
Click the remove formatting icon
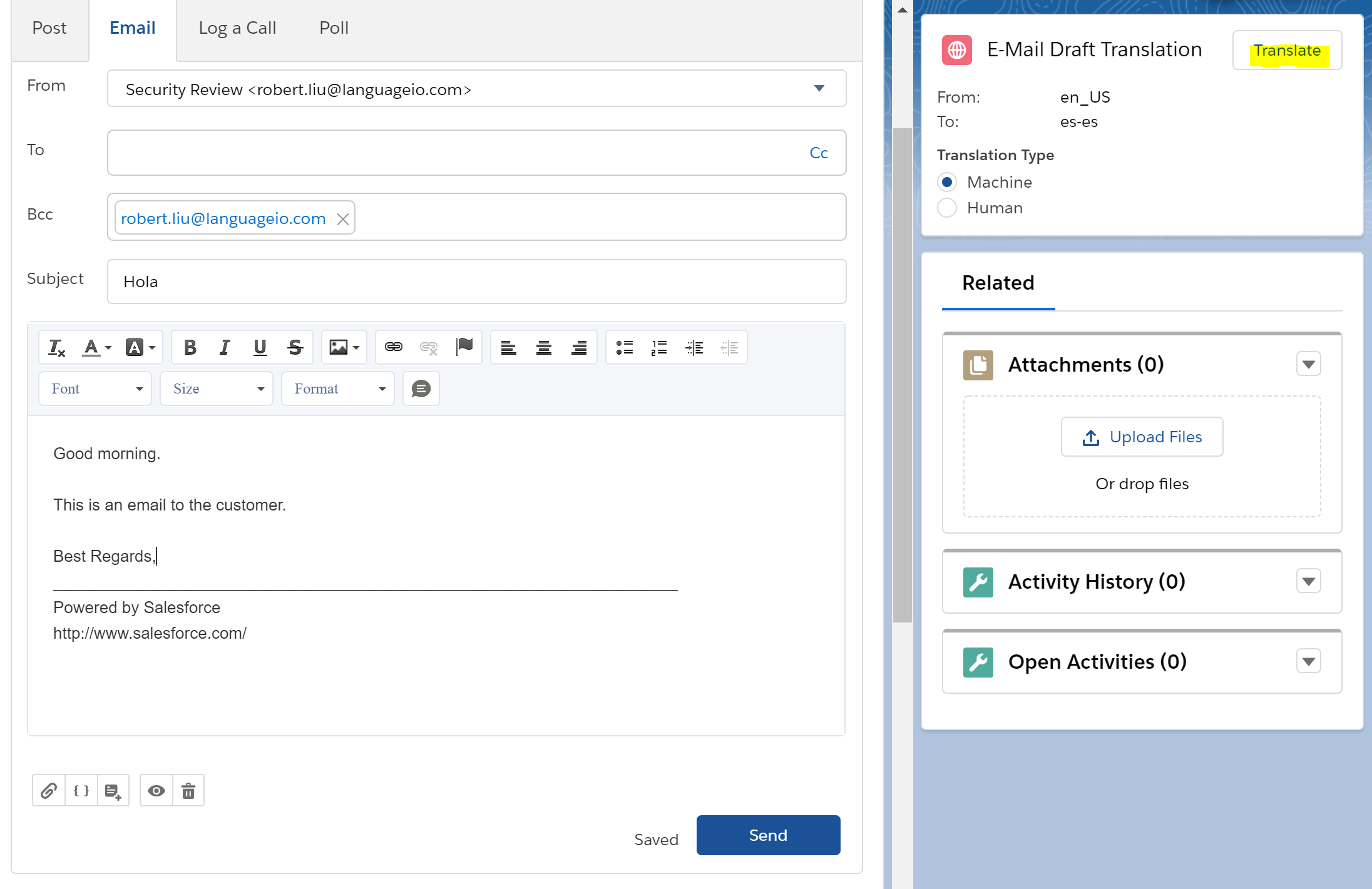click(x=56, y=347)
